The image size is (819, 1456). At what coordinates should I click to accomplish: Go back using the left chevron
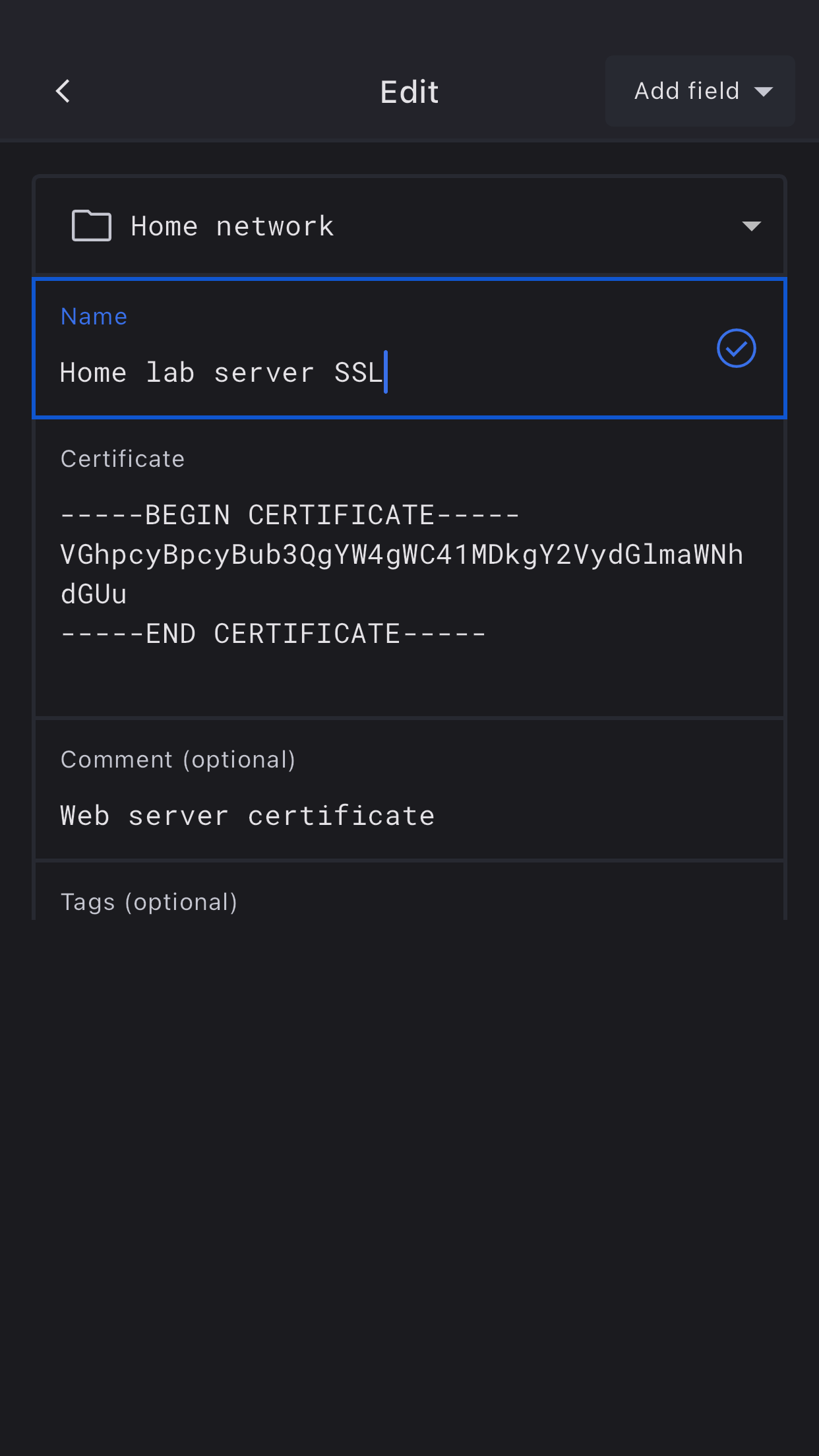pyautogui.click(x=63, y=91)
